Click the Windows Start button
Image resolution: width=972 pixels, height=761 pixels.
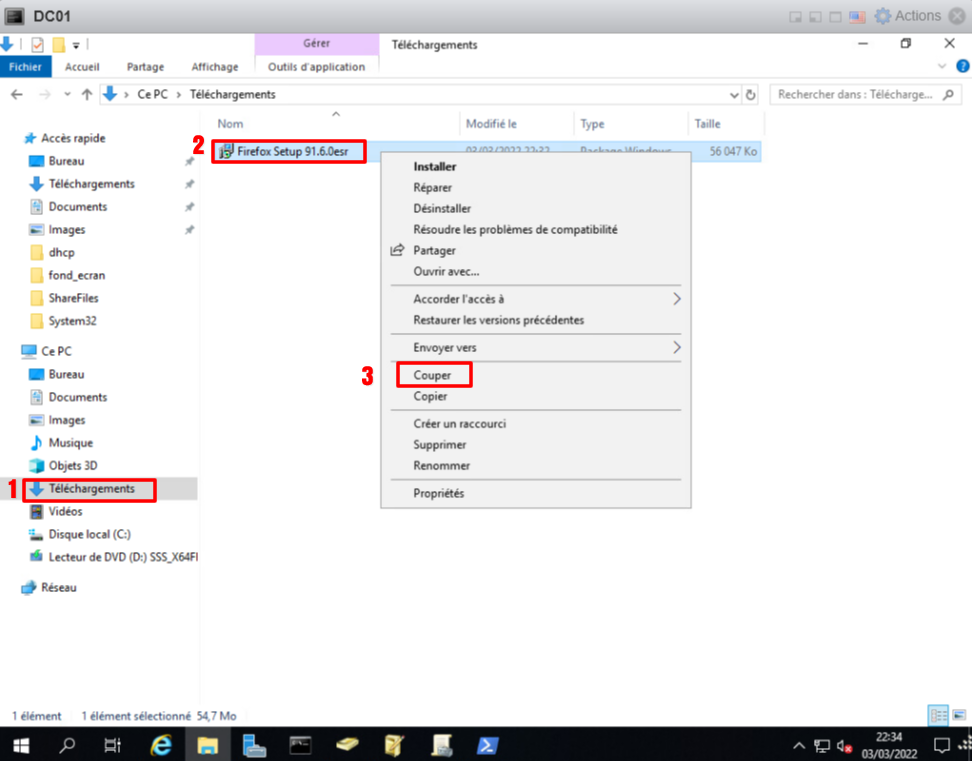pyautogui.click(x=20, y=745)
